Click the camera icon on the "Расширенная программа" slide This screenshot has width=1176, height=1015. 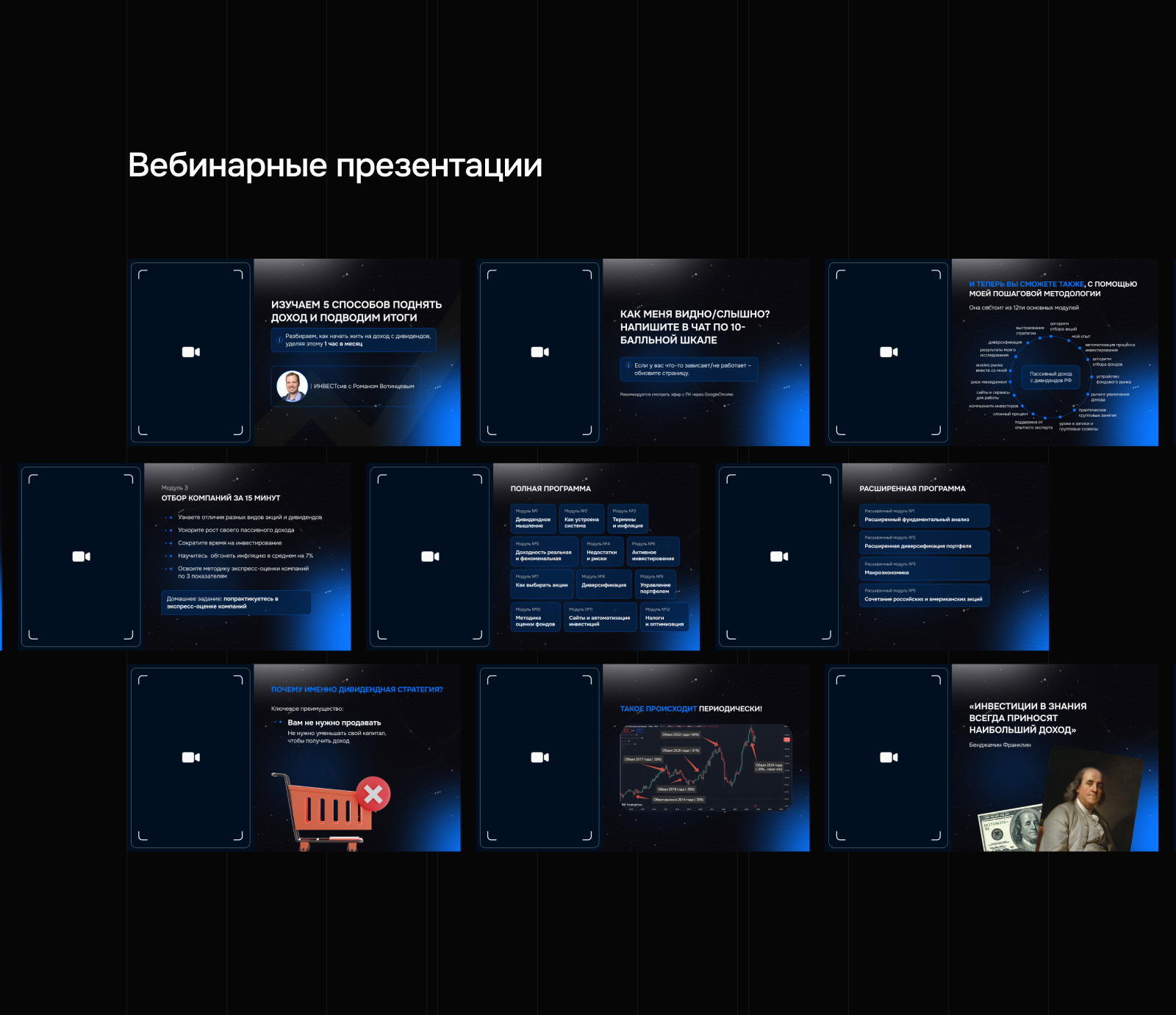[x=778, y=556]
